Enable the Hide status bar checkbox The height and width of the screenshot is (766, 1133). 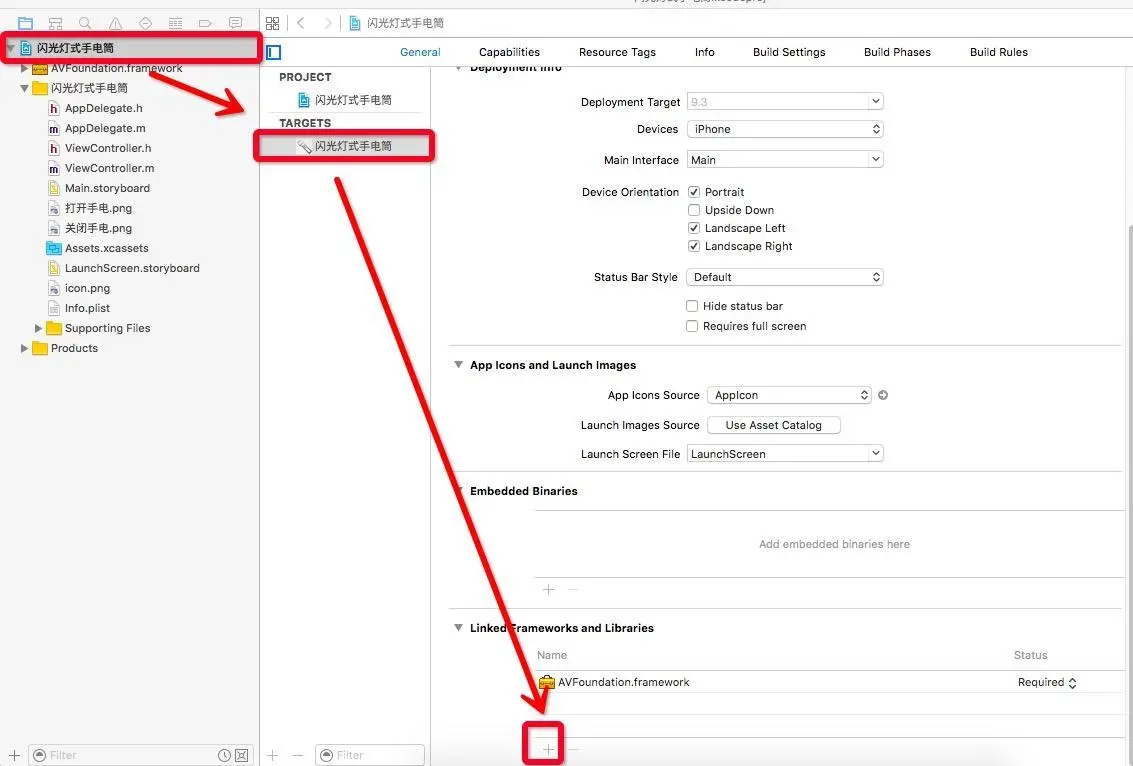point(692,306)
